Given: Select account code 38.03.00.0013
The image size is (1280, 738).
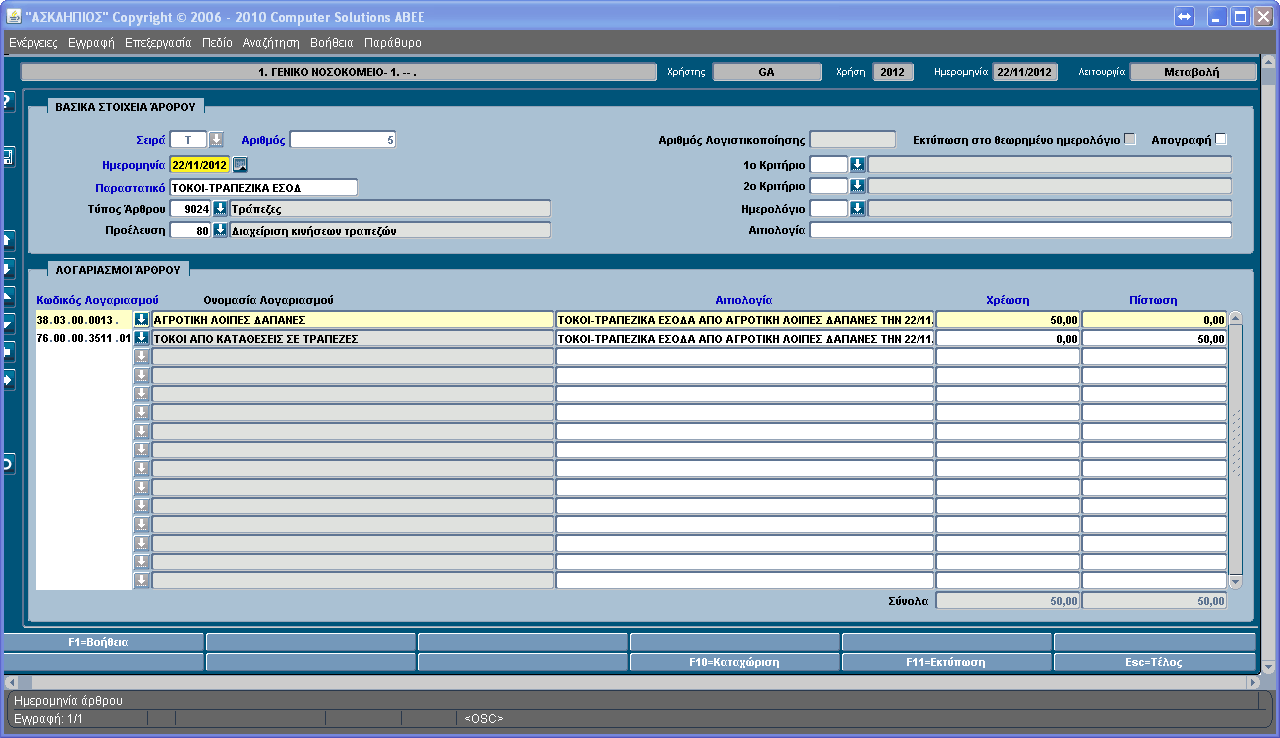Looking at the screenshot, I should coord(83,320).
